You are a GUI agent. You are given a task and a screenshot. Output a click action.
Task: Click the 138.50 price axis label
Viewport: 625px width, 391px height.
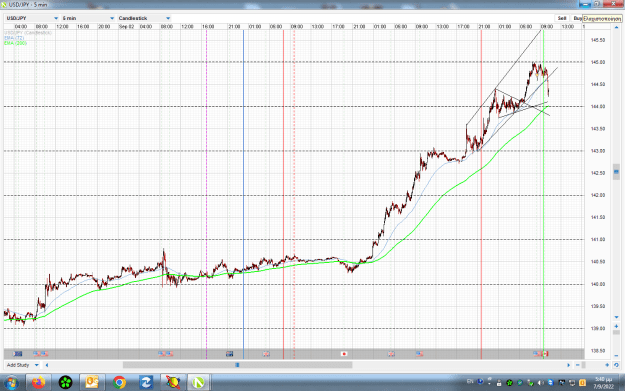597,351
